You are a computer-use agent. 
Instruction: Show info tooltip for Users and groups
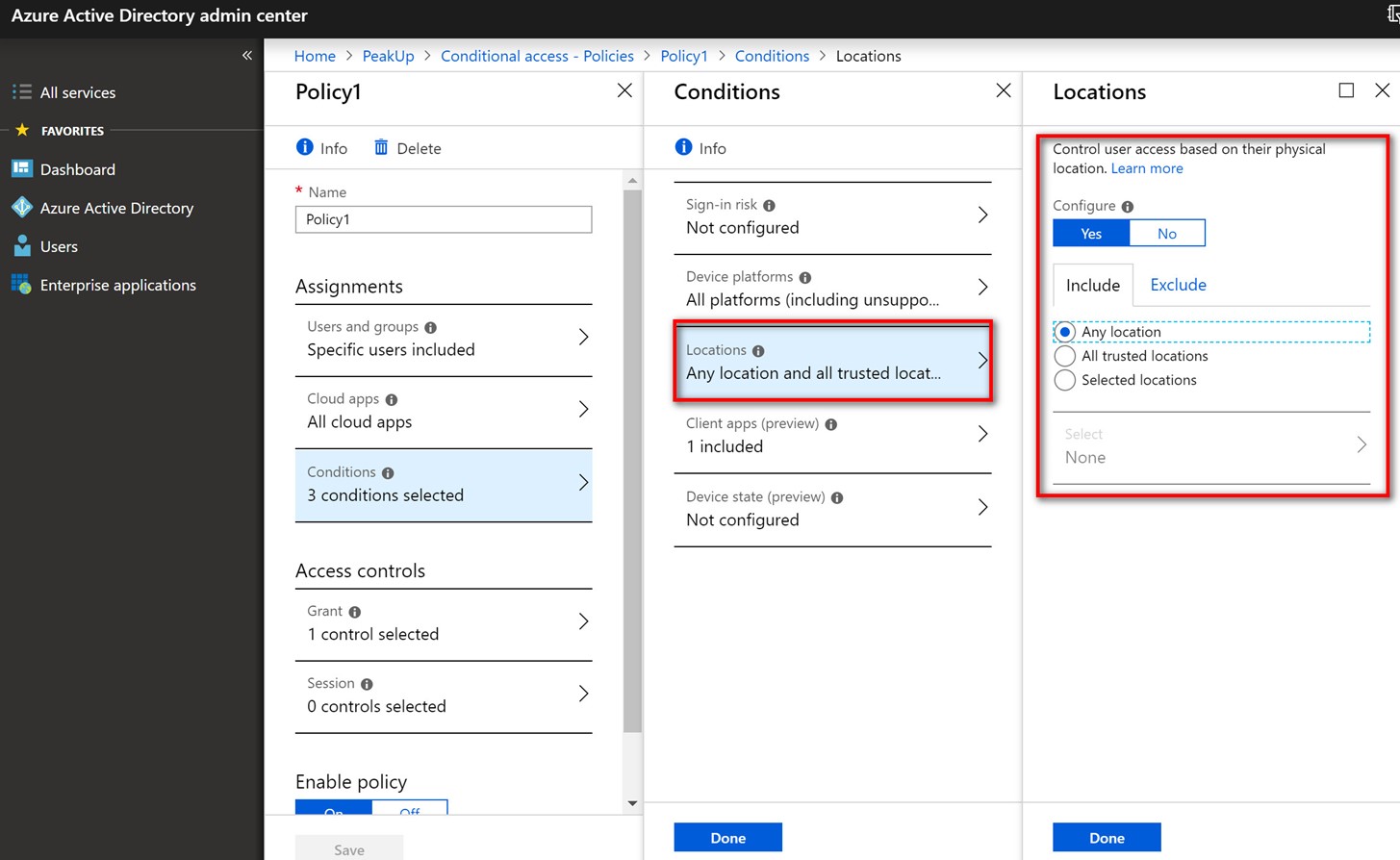[x=431, y=327]
